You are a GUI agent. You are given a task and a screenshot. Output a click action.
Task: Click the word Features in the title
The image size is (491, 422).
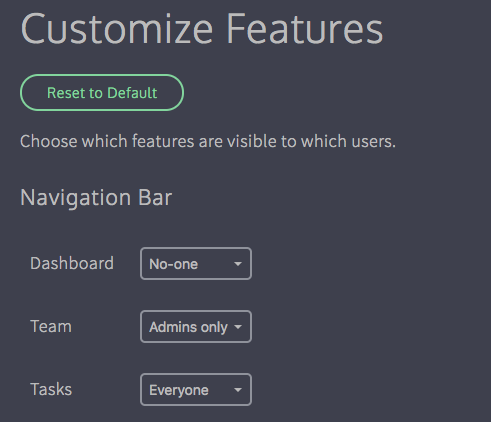[305, 29]
